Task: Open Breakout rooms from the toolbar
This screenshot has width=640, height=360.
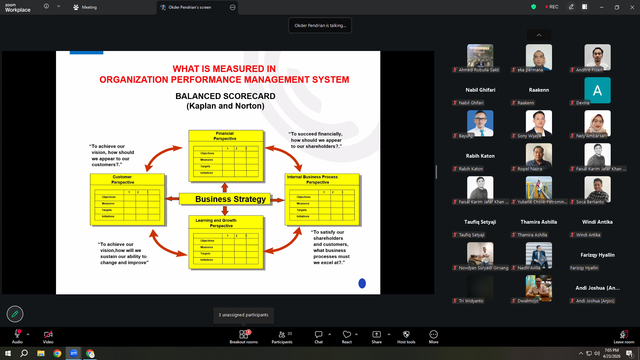Action: click(x=244, y=337)
